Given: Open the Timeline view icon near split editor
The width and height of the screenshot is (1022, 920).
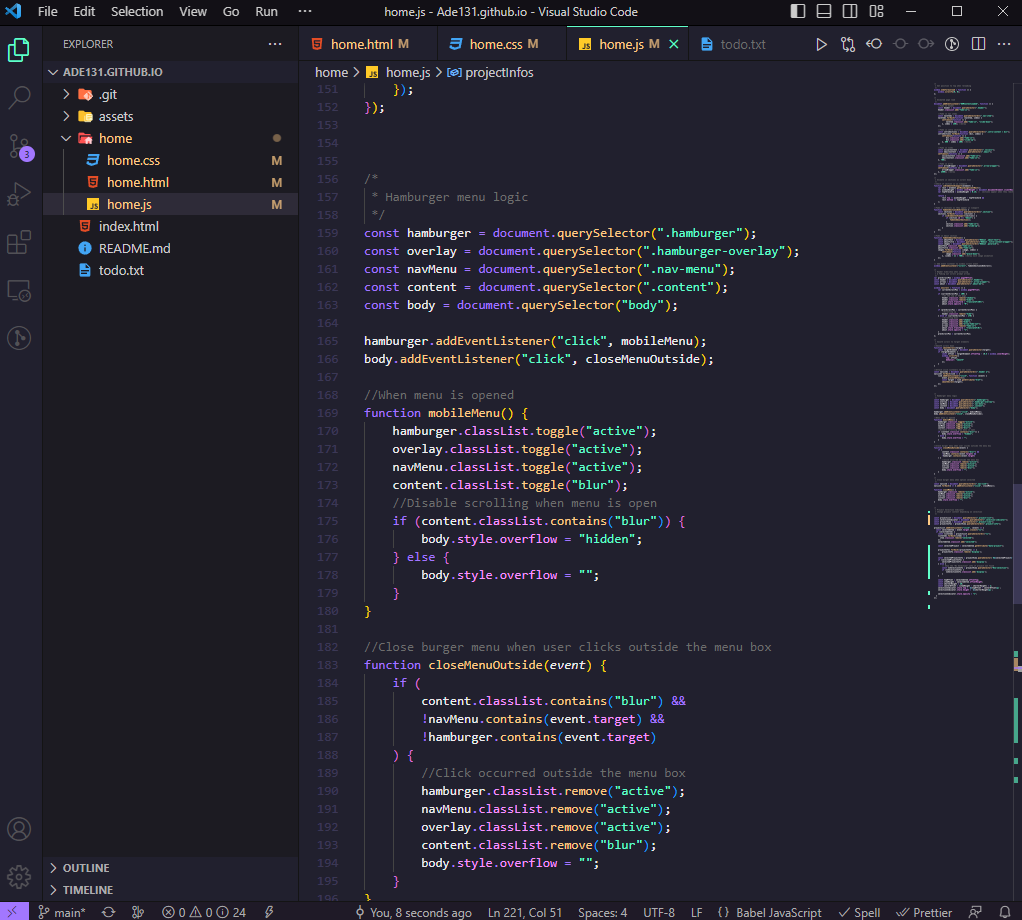Looking at the screenshot, I should coord(951,44).
